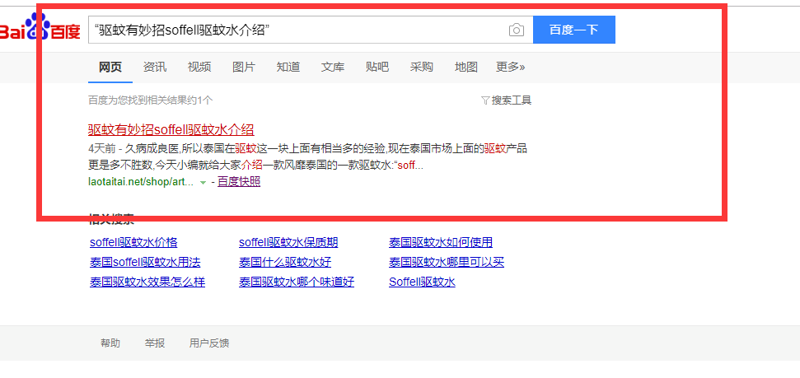This screenshot has width=800, height=378.
Task: Click the 举报 footer link
Action: (x=155, y=343)
